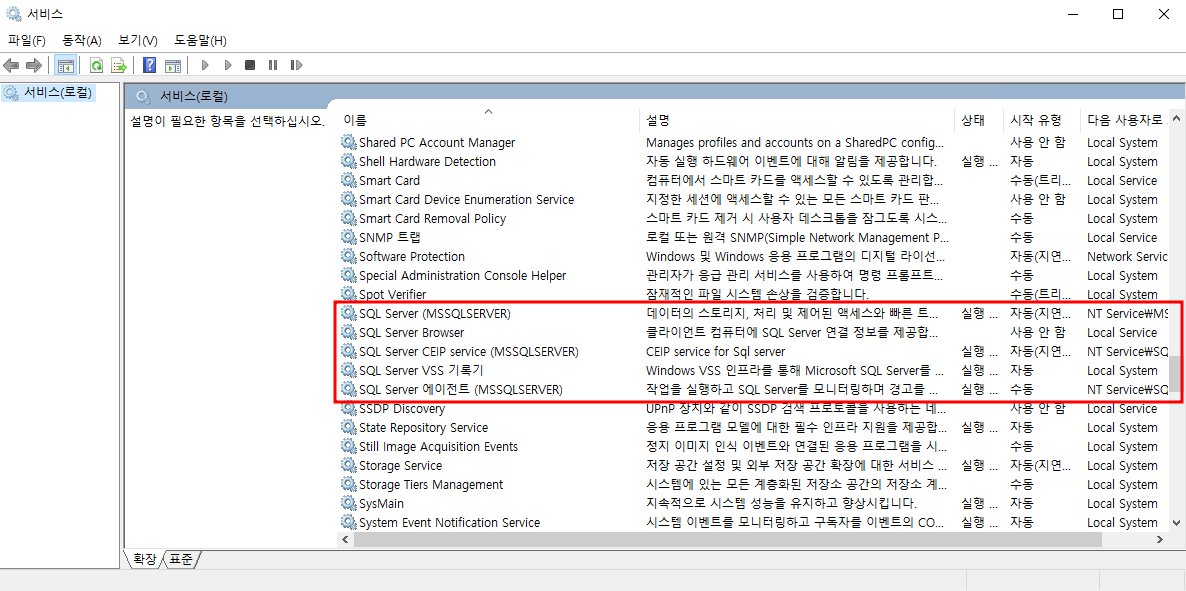Screen dimensions: 1186x591
Task: Click the gear icon beside SQL Server Browser
Action: (x=348, y=332)
